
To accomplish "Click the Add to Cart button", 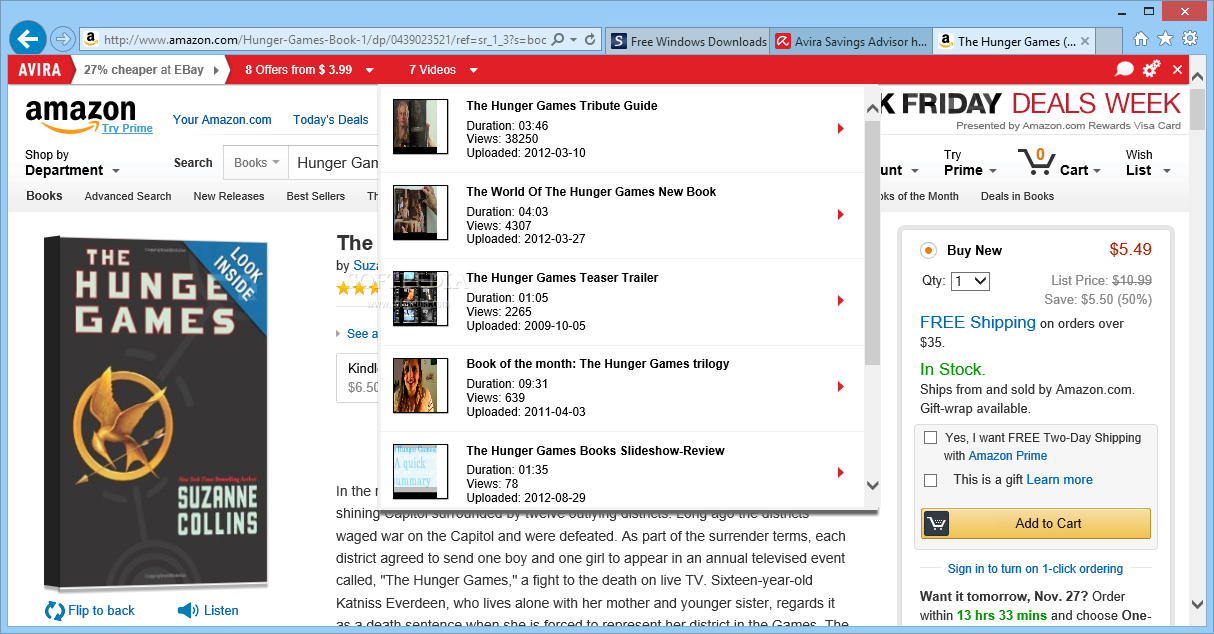I will pyautogui.click(x=1036, y=523).
